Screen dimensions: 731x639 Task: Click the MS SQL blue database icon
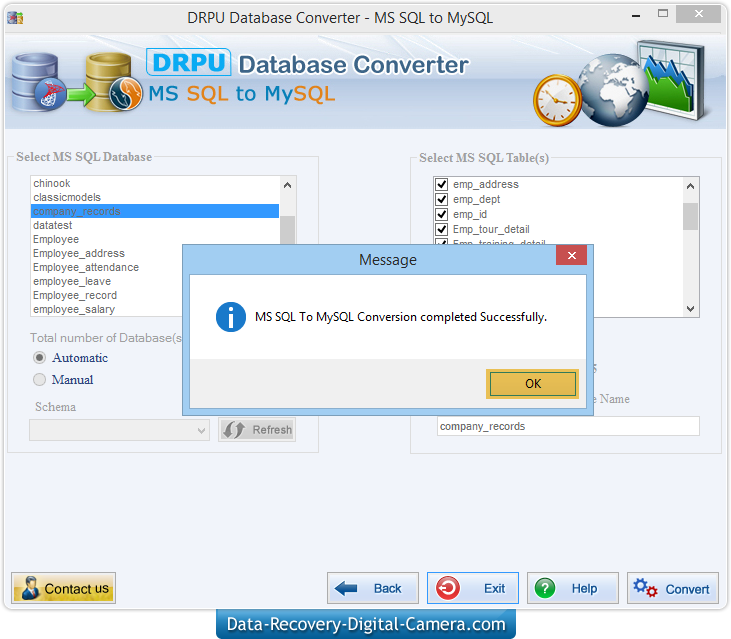point(37,82)
